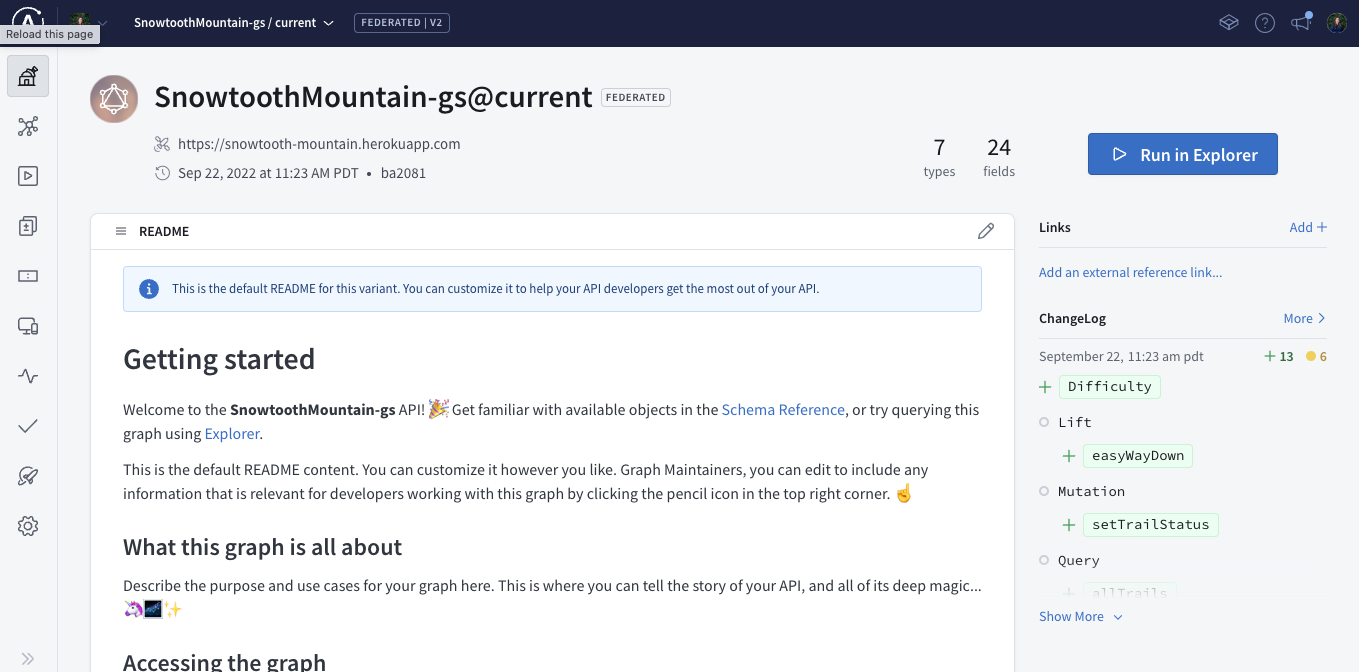
Task: Open the Operations pulse sidebar icon
Action: (x=28, y=376)
